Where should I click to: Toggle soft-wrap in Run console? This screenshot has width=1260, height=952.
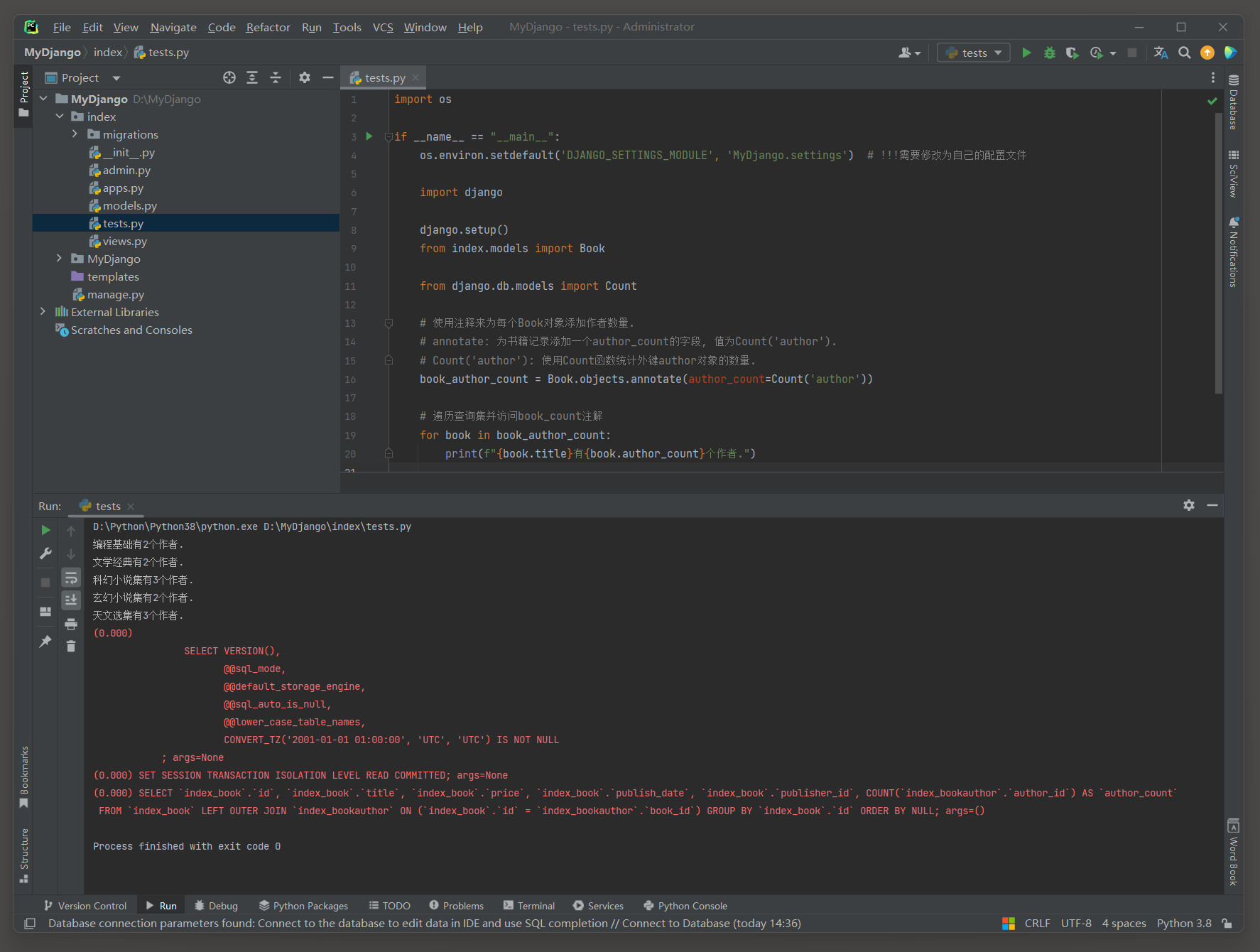pyautogui.click(x=71, y=578)
